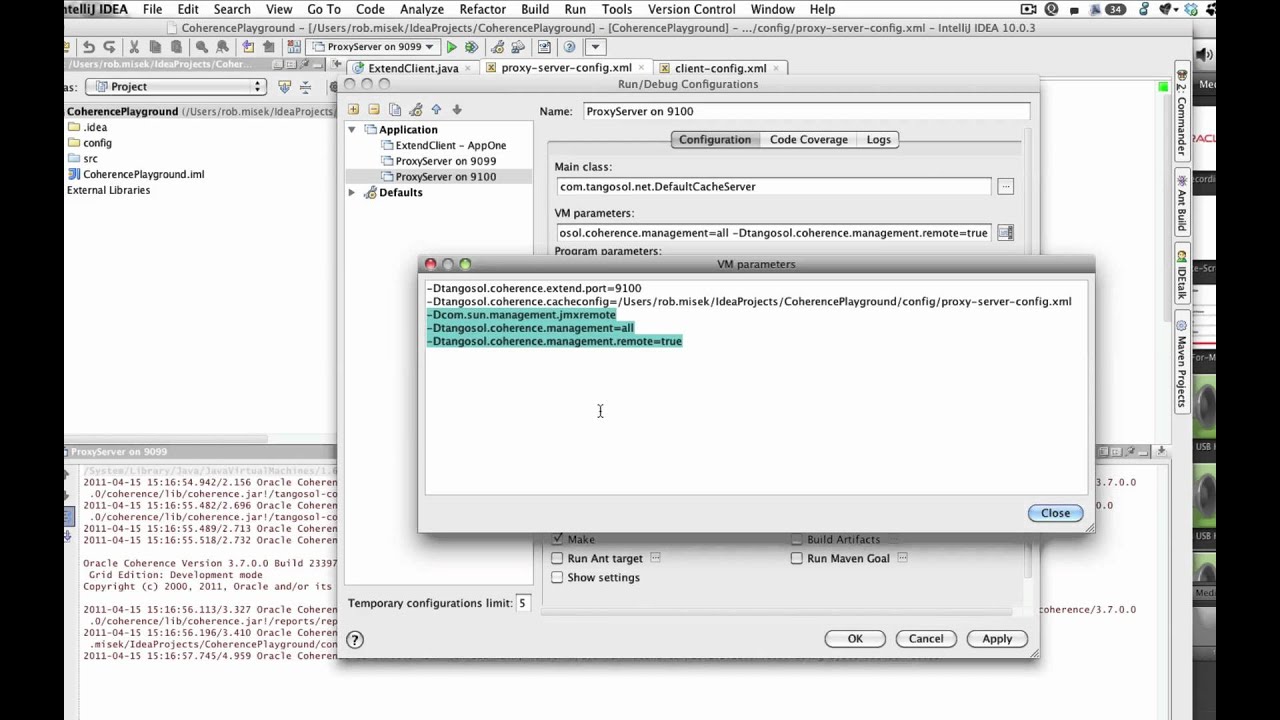The width and height of the screenshot is (1280, 720).
Task: Toggle Build Artifacts checkbox
Action: click(797, 539)
